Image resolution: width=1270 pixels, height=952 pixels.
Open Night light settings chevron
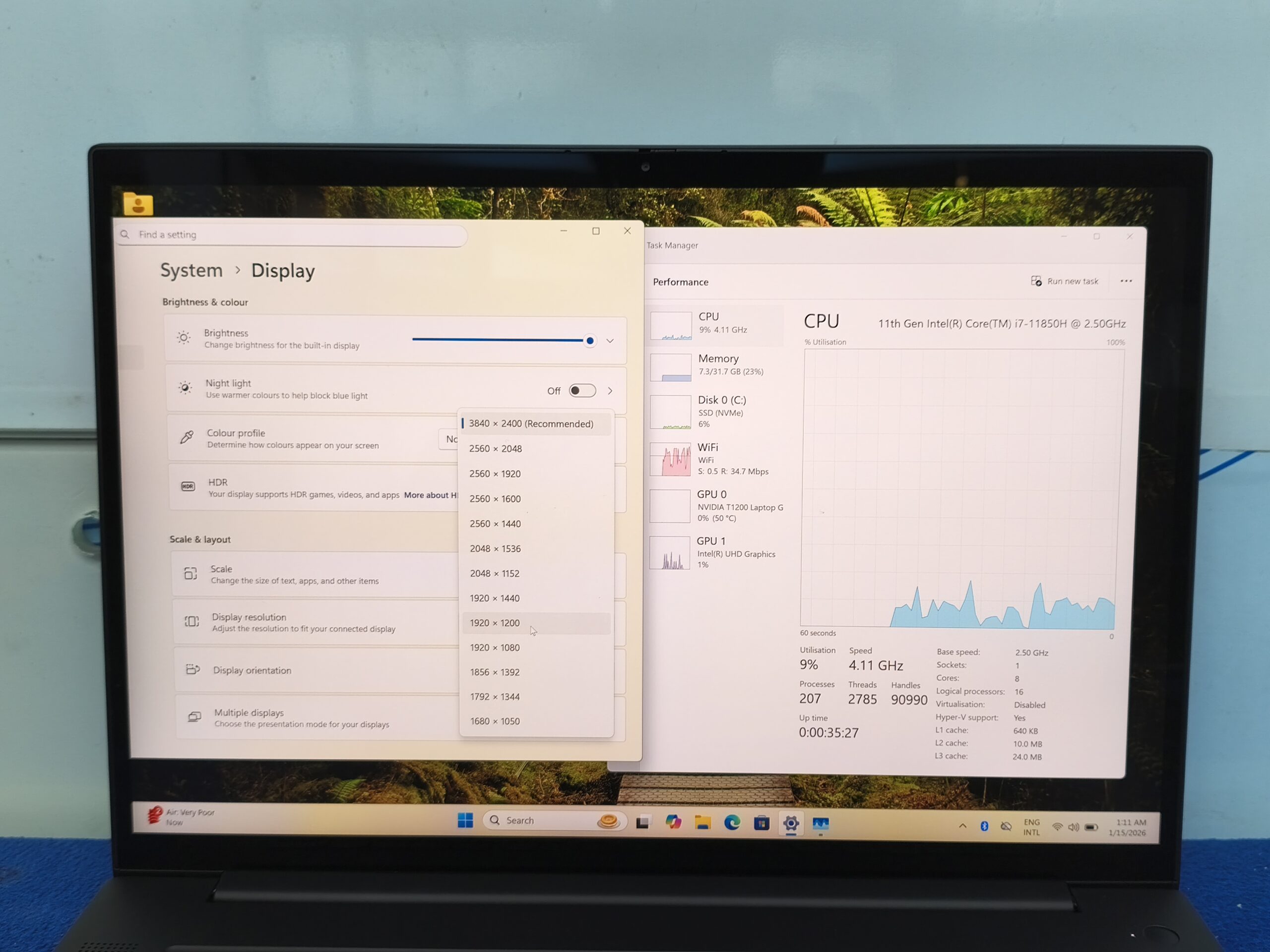click(x=610, y=391)
